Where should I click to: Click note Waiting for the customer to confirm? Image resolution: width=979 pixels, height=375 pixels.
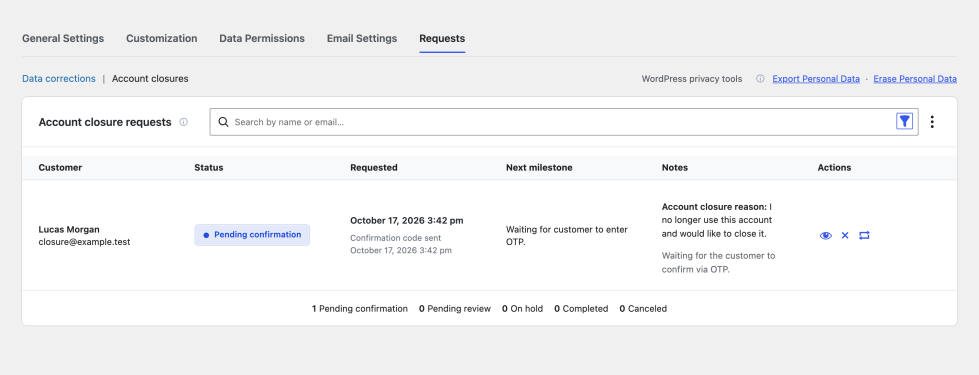click(719, 263)
